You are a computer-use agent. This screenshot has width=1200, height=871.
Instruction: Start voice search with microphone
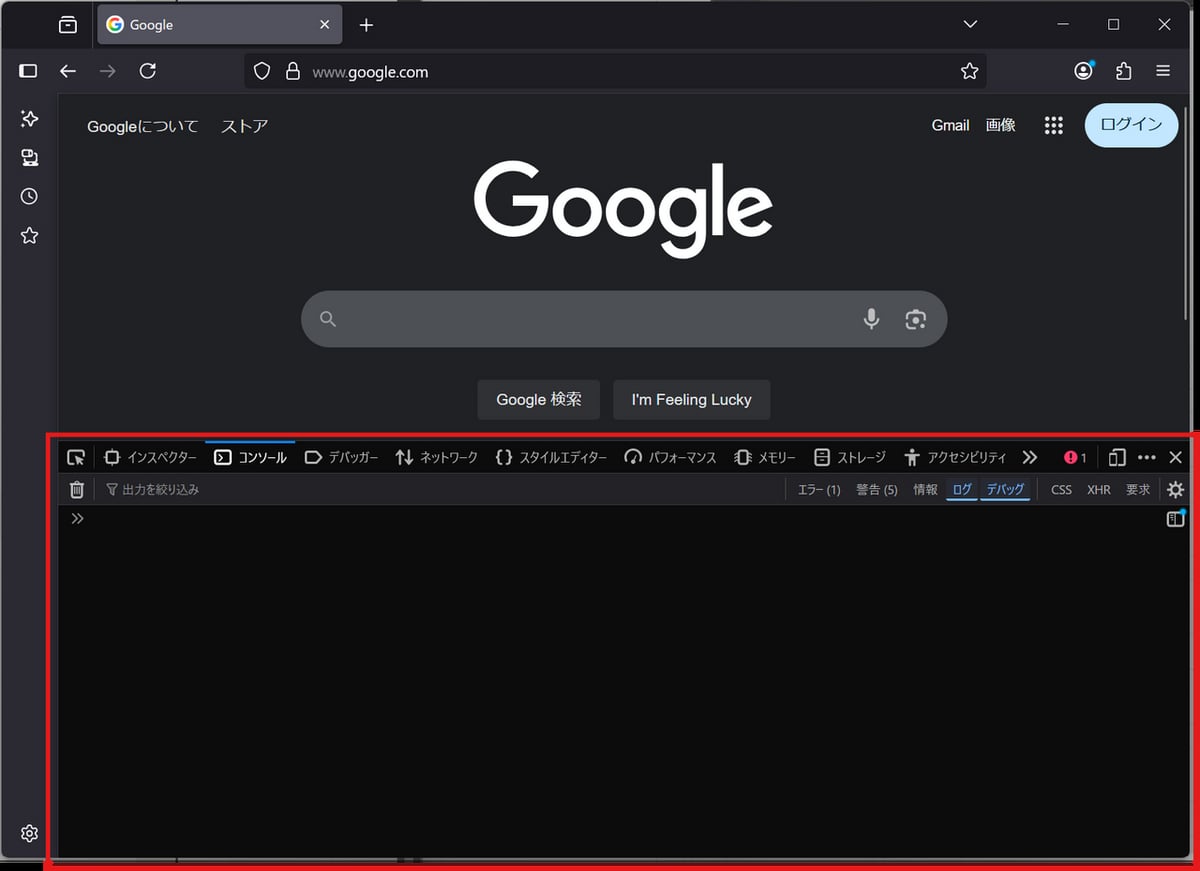(x=871, y=319)
